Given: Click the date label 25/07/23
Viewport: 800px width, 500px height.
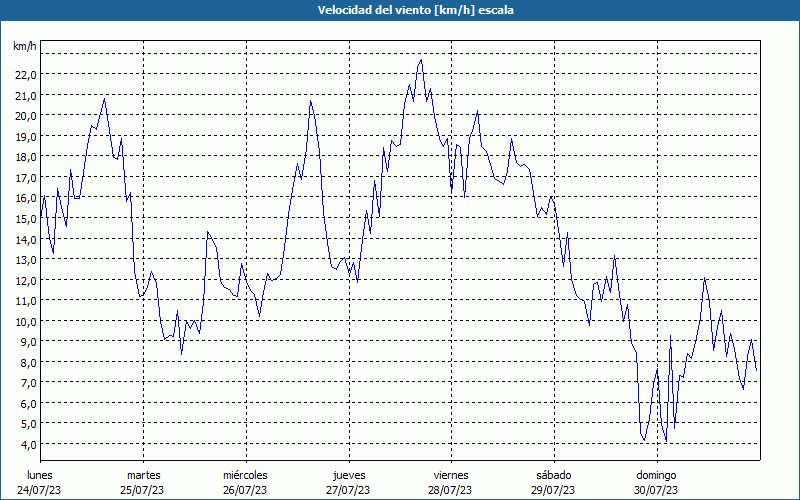Looking at the screenshot, I should 142,490.
